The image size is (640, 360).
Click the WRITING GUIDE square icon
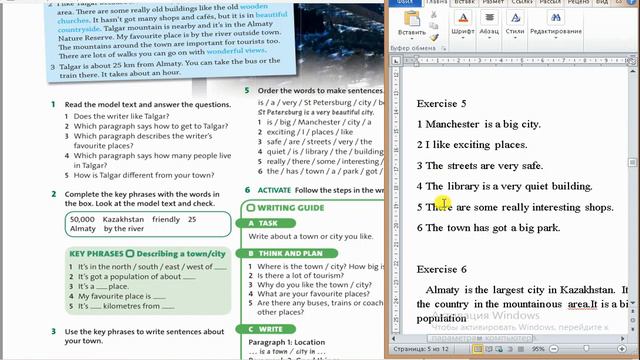coord(251,208)
